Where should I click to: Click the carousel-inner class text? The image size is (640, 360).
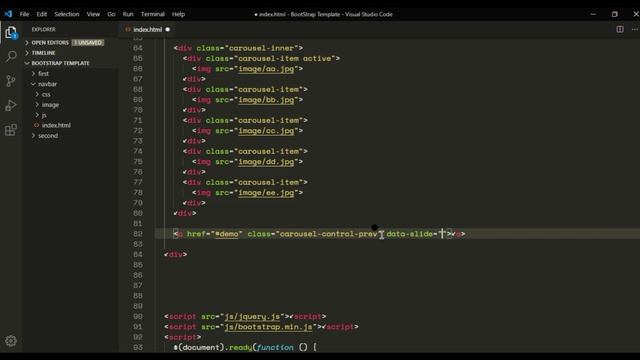coord(261,48)
